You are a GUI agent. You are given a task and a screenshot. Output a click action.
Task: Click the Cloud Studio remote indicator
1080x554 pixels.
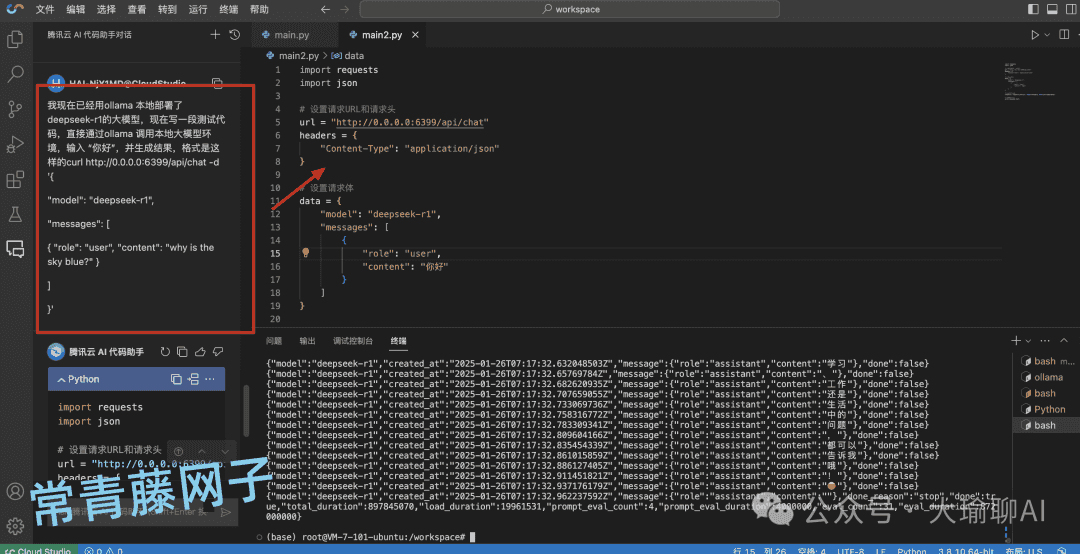[38, 551]
